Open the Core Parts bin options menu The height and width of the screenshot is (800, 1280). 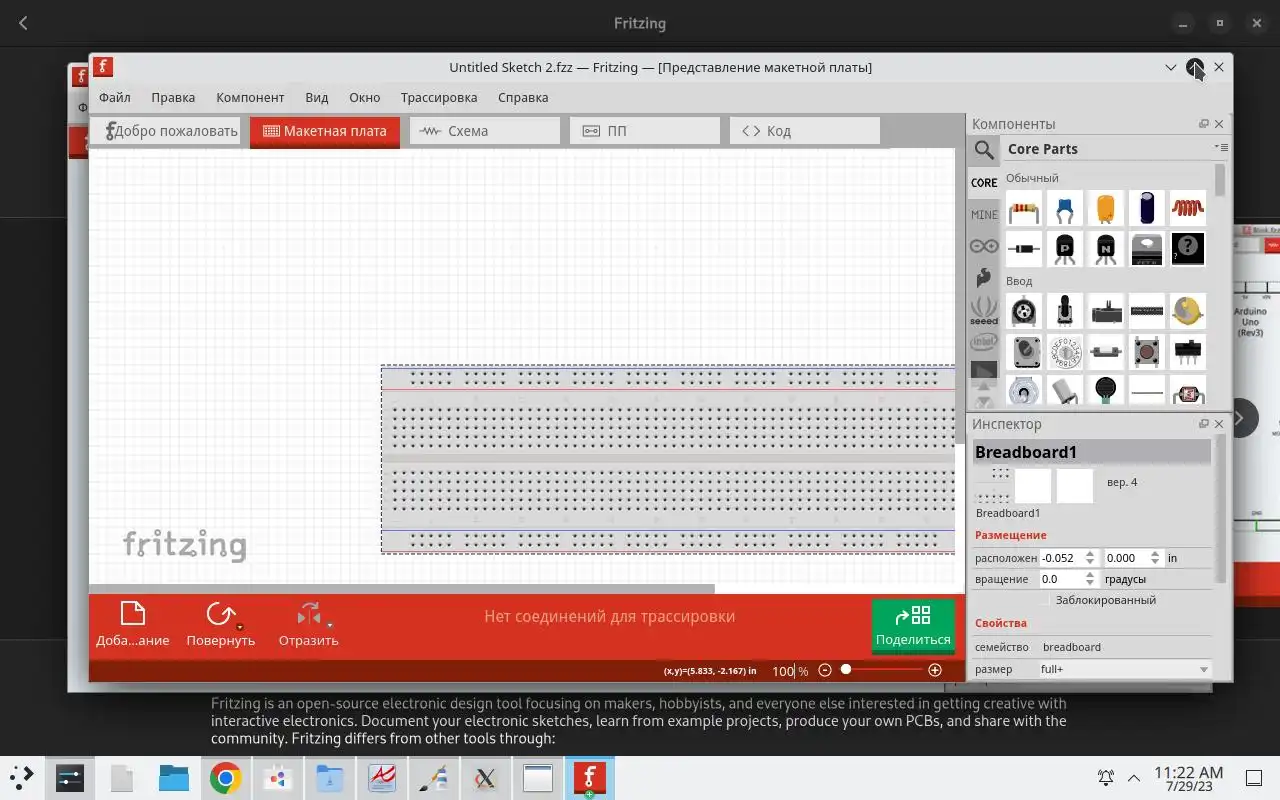pos(1221,148)
